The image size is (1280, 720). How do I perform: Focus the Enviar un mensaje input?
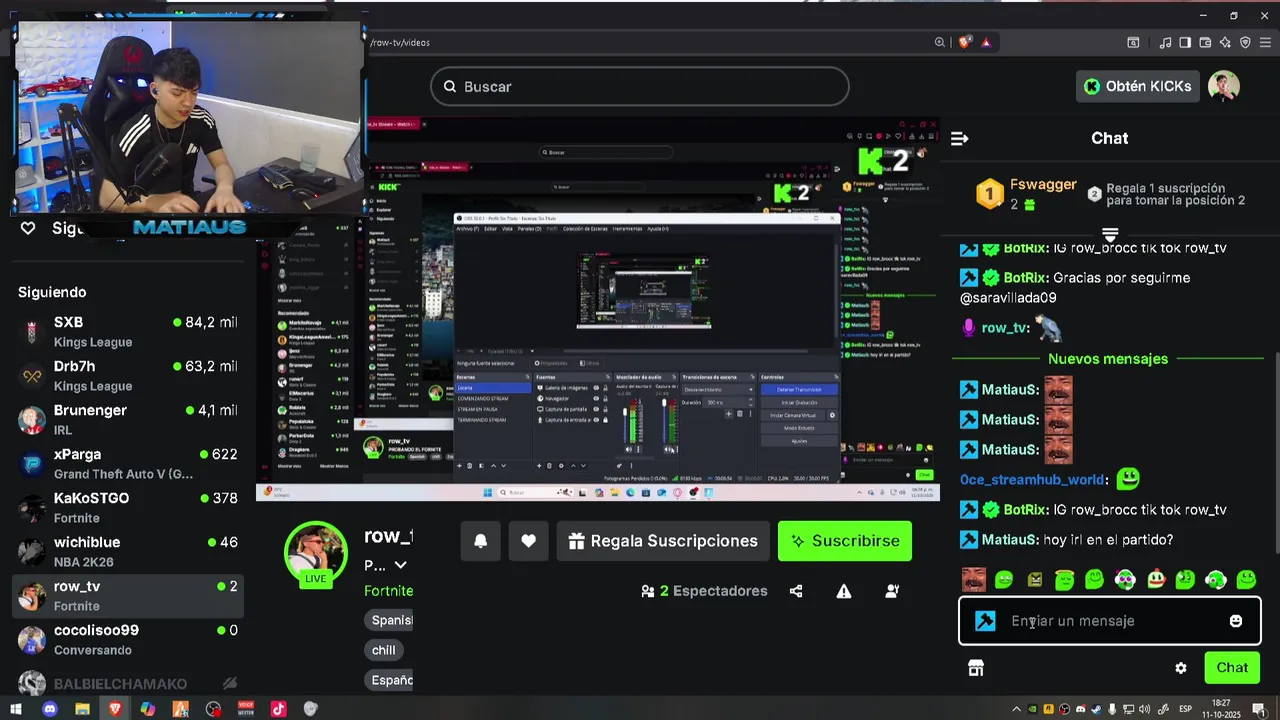click(1110, 621)
